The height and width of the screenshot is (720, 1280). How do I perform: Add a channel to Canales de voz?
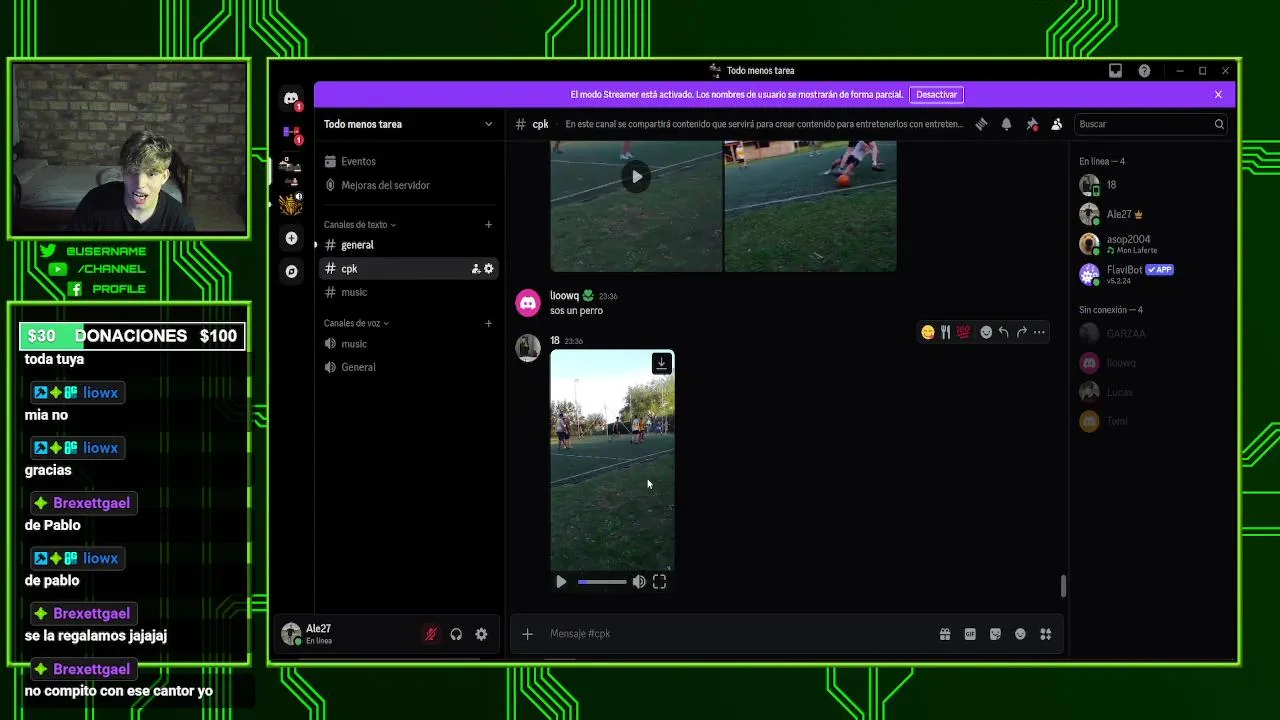tap(488, 323)
